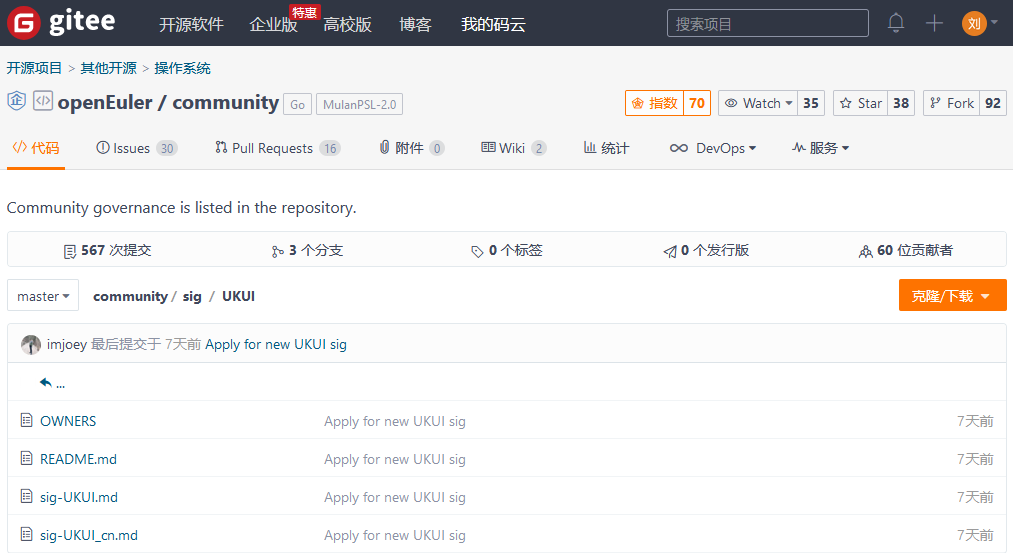Click the 搜索项目 search field
Viewport: 1013px width, 553px height.
point(767,23)
